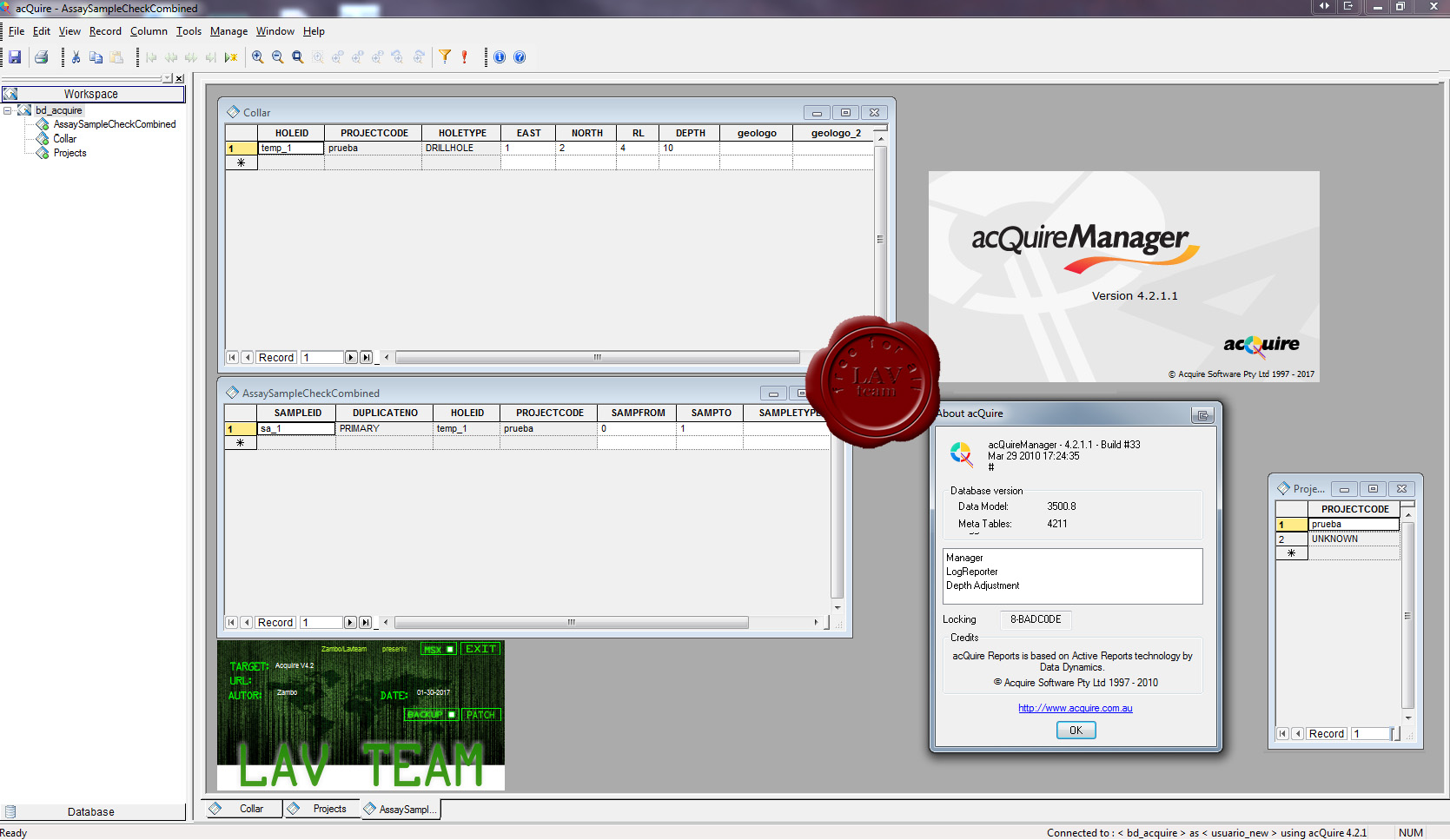Click the Zoom Out magnifier icon
Image resolution: width=1450 pixels, height=840 pixels.
click(x=278, y=57)
